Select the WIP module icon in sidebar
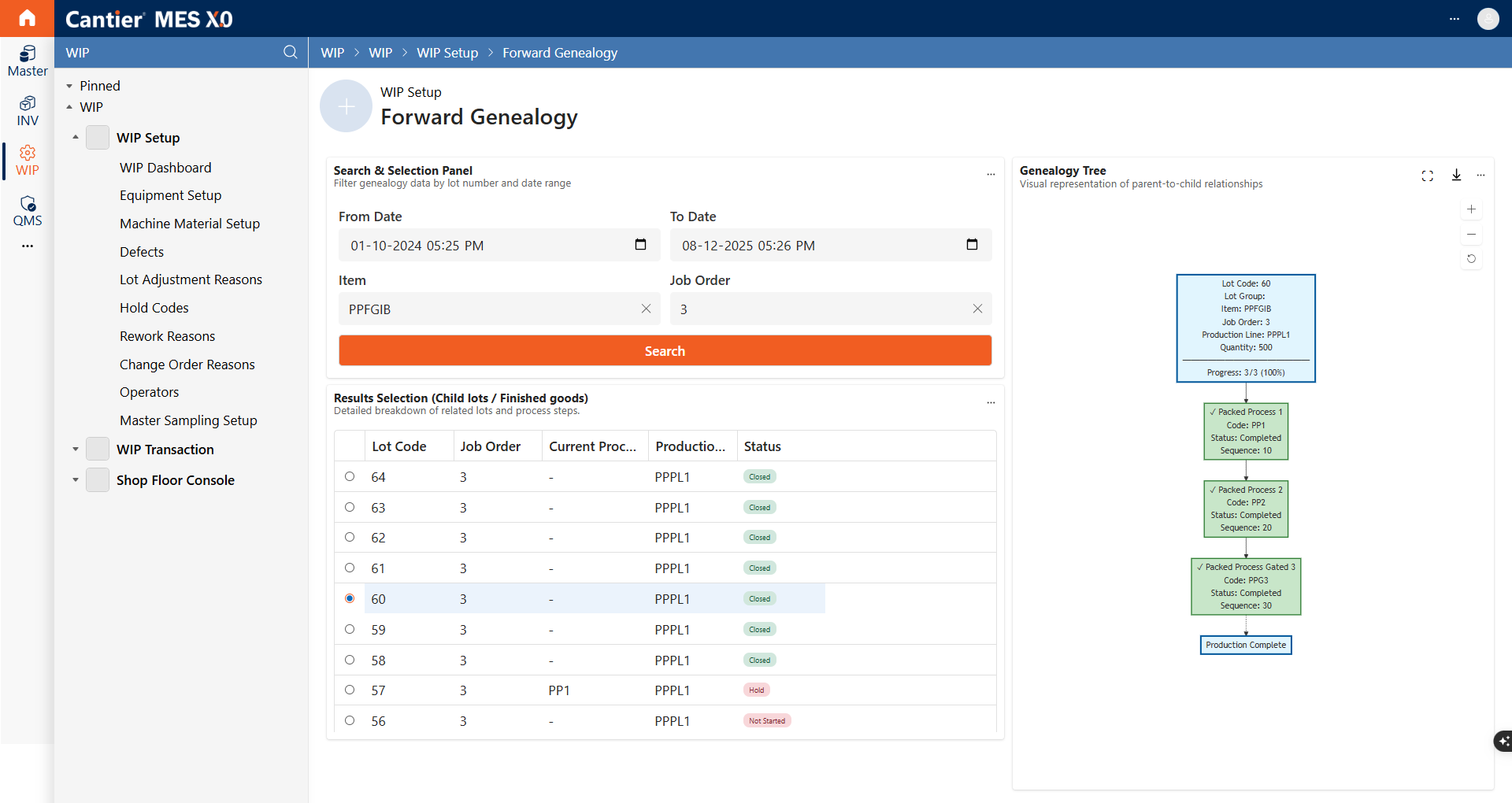 [28, 161]
